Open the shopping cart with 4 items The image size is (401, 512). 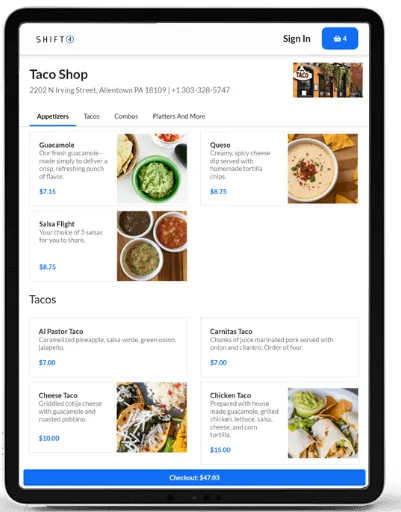tap(340, 38)
